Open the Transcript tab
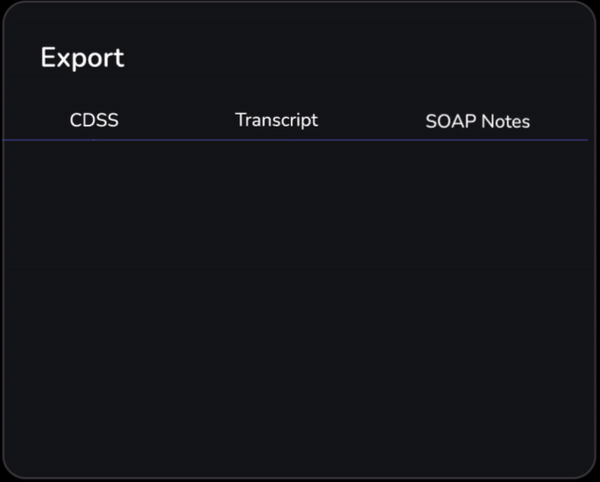600x482 pixels. coord(276,120)
